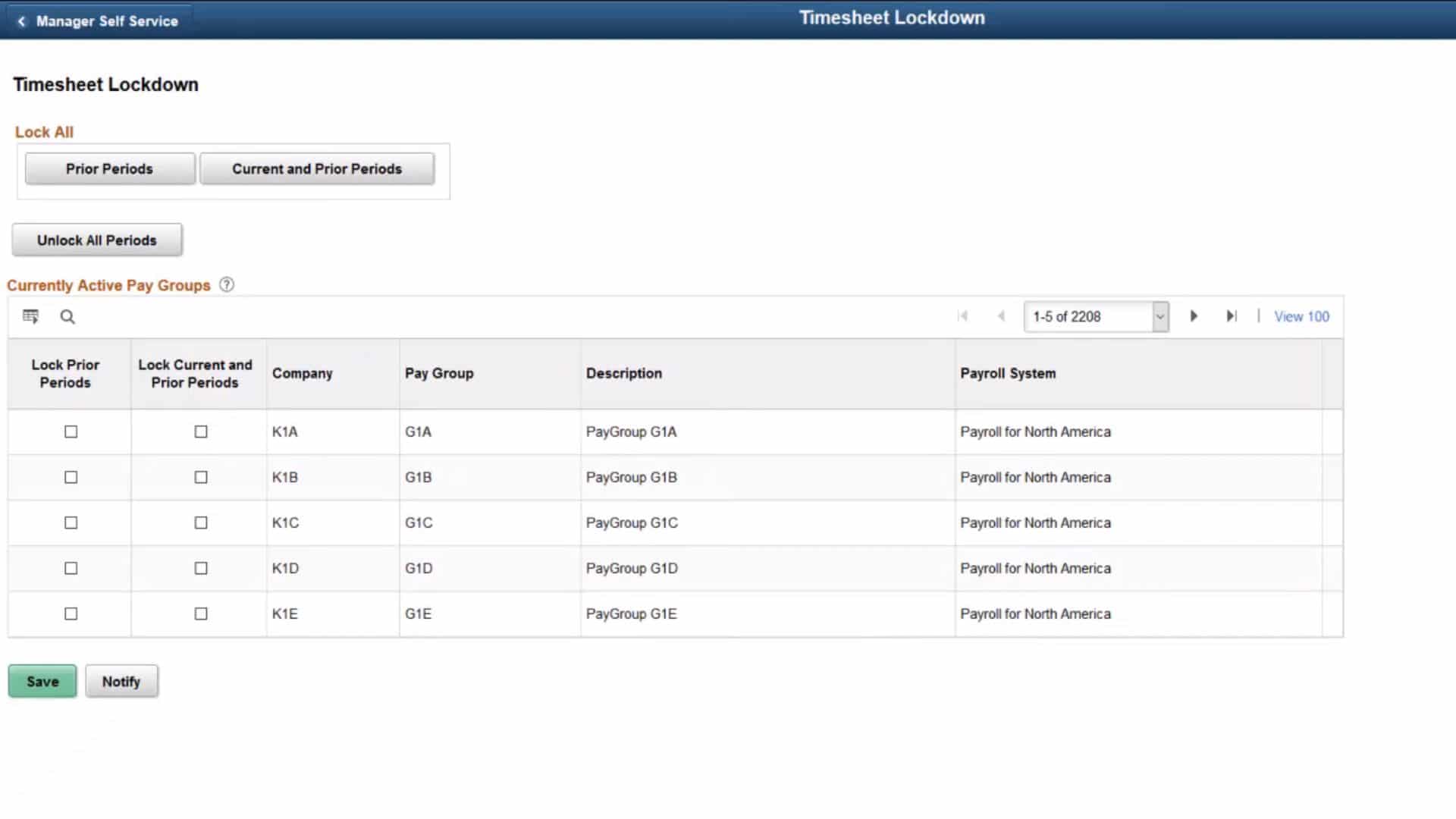Click description PayGroup G1C
Viewport: 1456px width, 819px height.
pyautogui.click(x=632, y=522)
